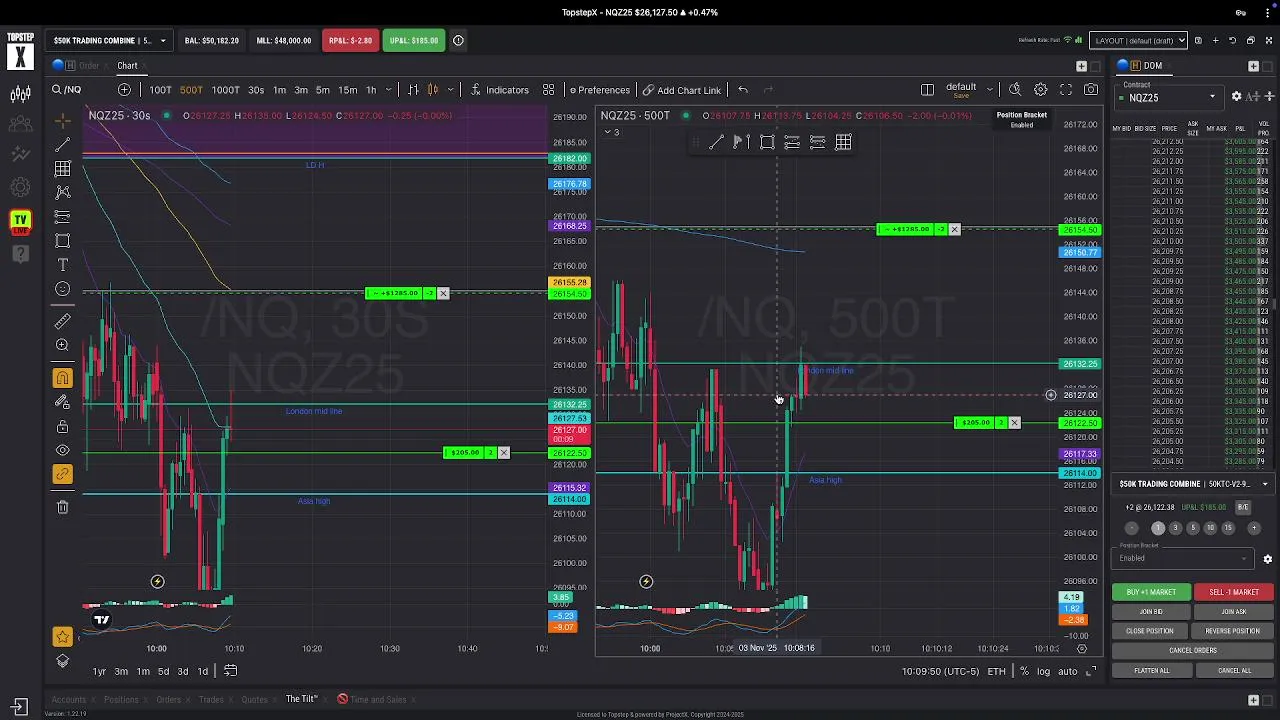The image size is (1280, 720).
Task: Switch to the Chart tab
Action: [x=127, y=66]
